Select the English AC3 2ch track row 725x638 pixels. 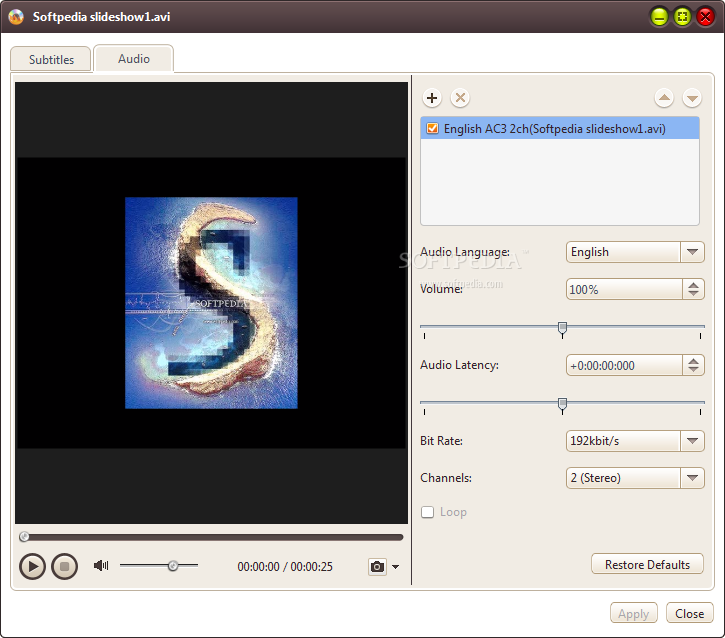coord(560,129)
